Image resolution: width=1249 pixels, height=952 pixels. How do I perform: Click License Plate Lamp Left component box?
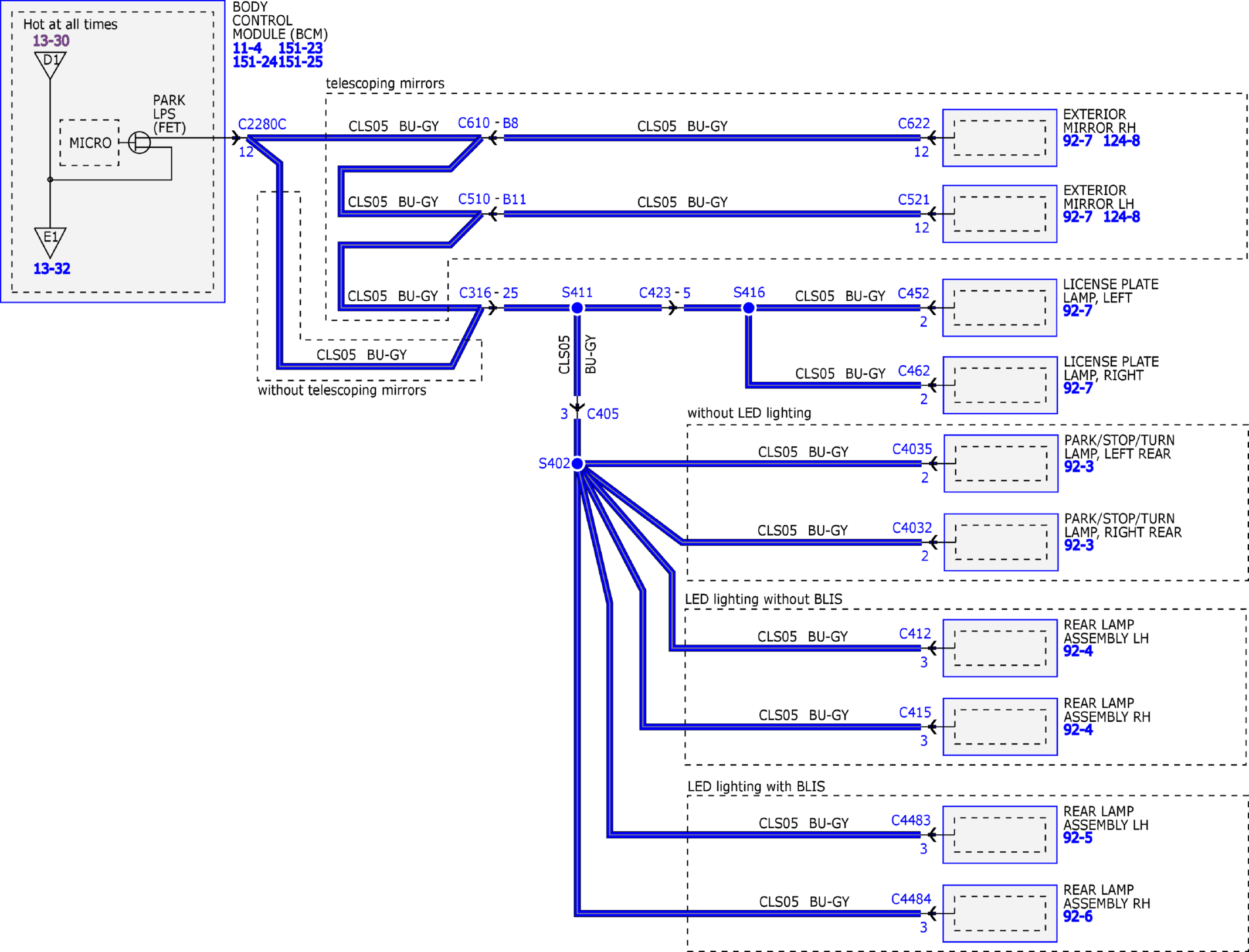pos(1000,308)
